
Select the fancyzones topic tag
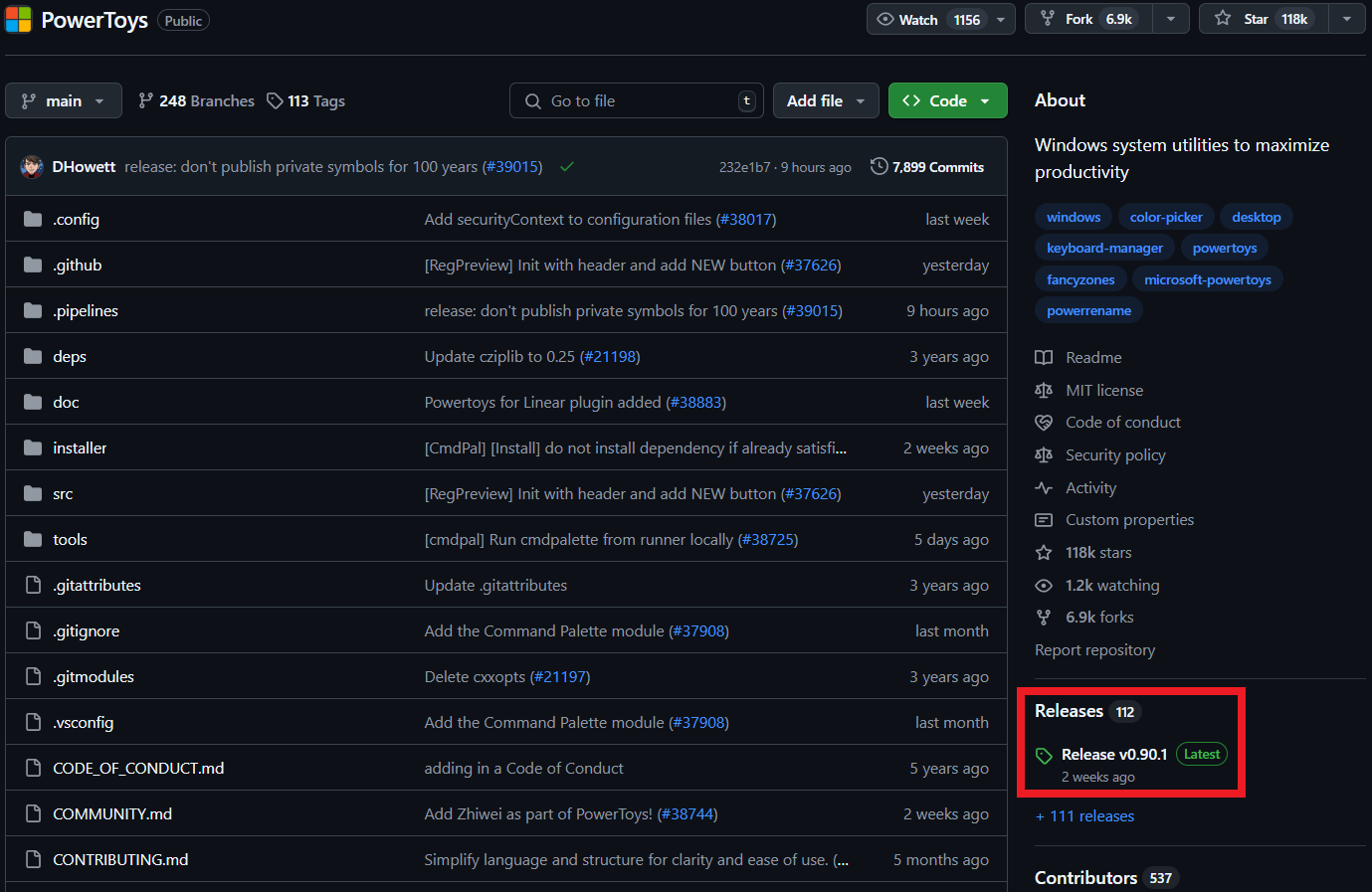click(x=1080, y=279)
